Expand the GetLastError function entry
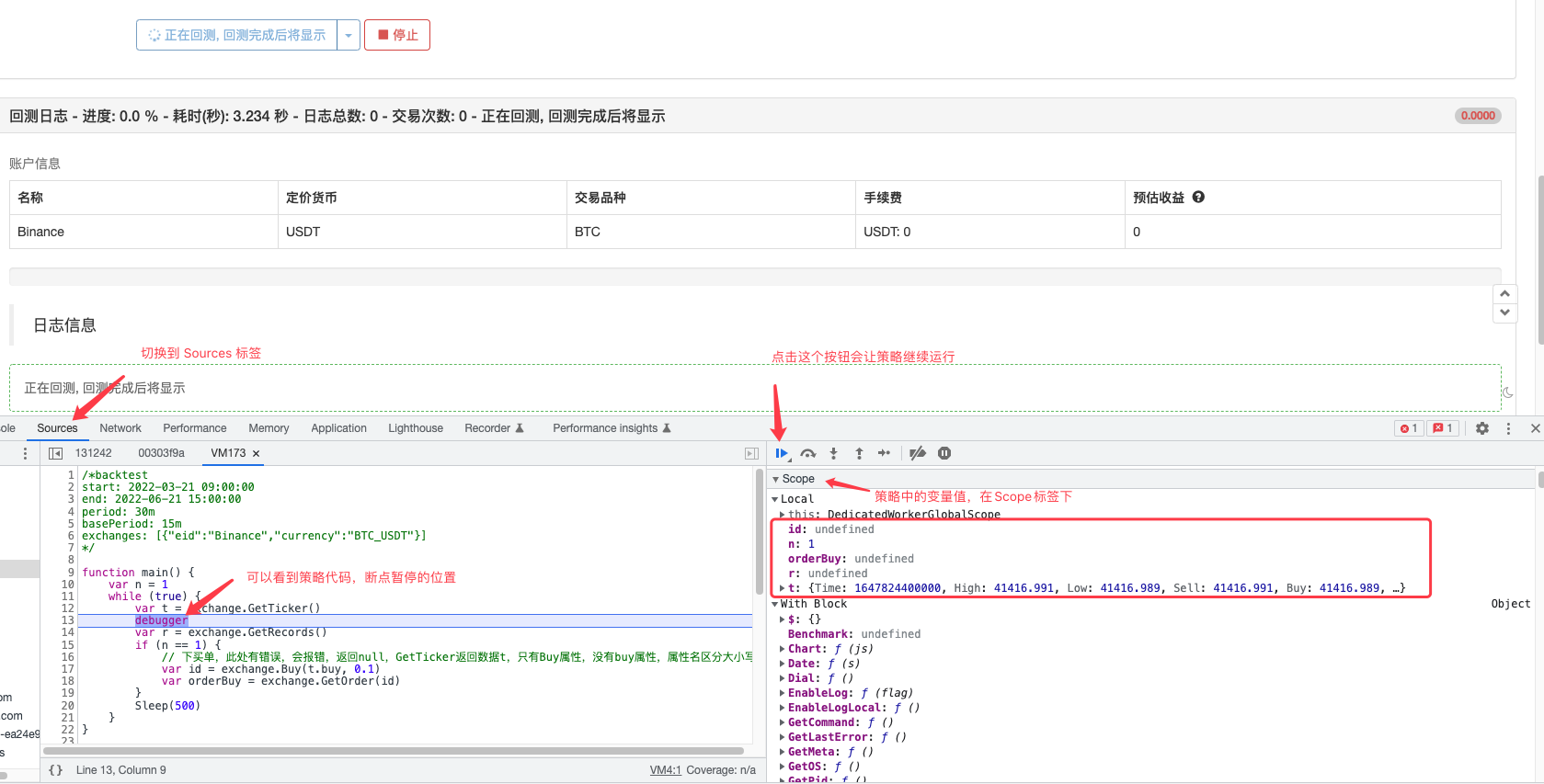 pyautogui.click(x=783, y=737)
